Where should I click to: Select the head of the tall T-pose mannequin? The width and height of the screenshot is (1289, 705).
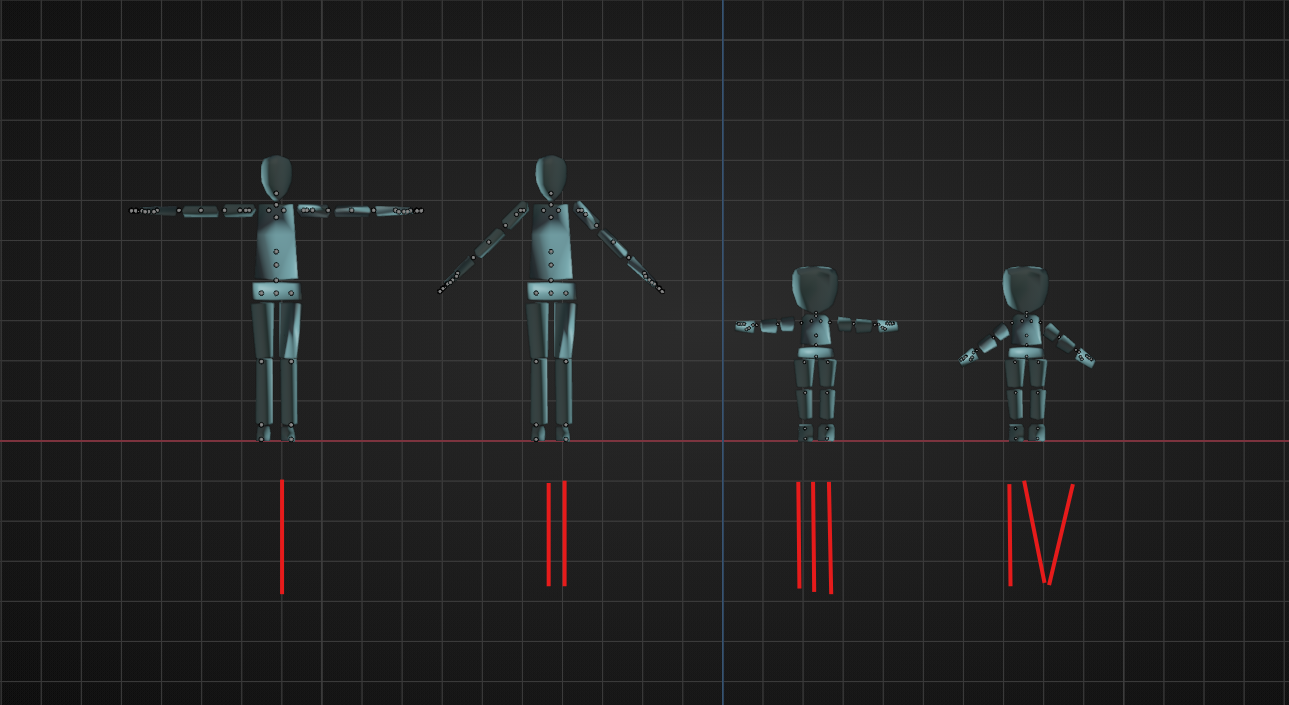(276, 176)
